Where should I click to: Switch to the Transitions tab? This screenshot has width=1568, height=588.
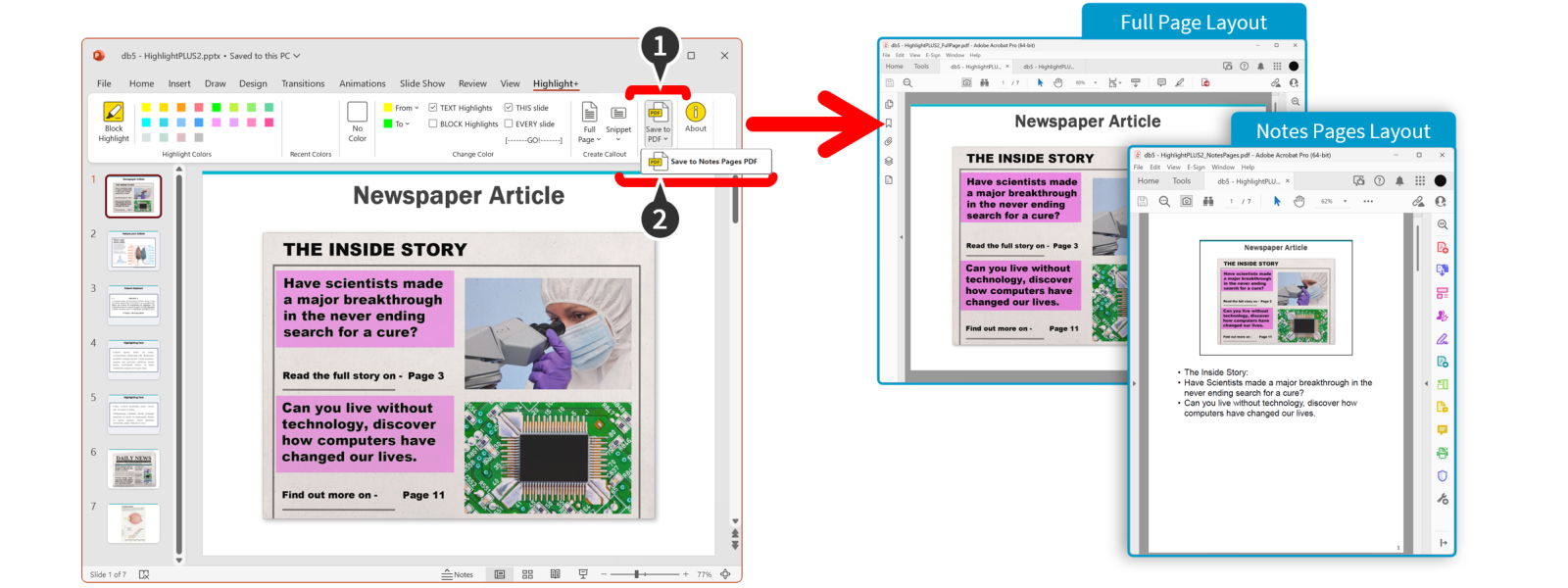click(x=303, y=84)
